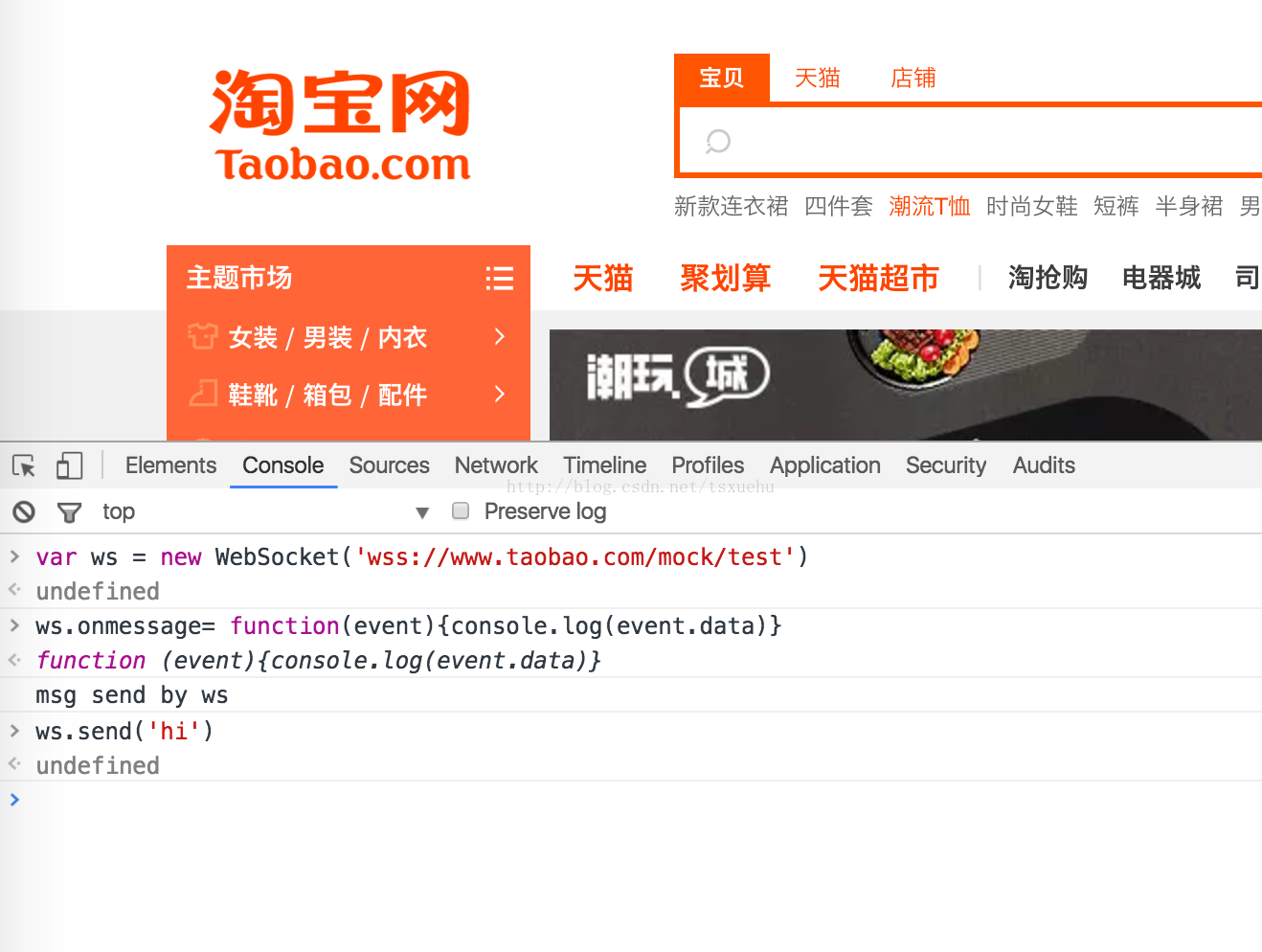Viewport: 1262px width, 952px height.
Task: Click the clothing shirt icon beside 女装
Action: pos(202,336)
